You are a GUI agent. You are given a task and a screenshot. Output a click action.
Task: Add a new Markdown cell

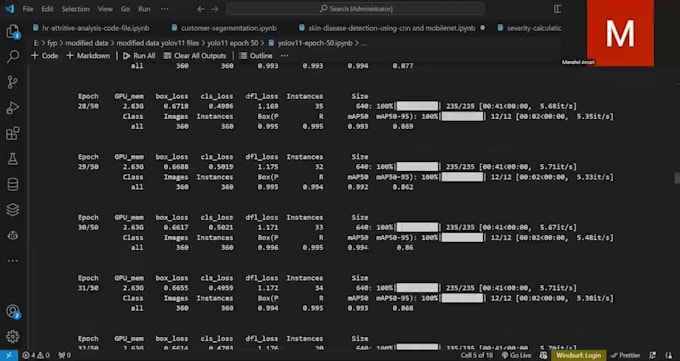(88, 56)
